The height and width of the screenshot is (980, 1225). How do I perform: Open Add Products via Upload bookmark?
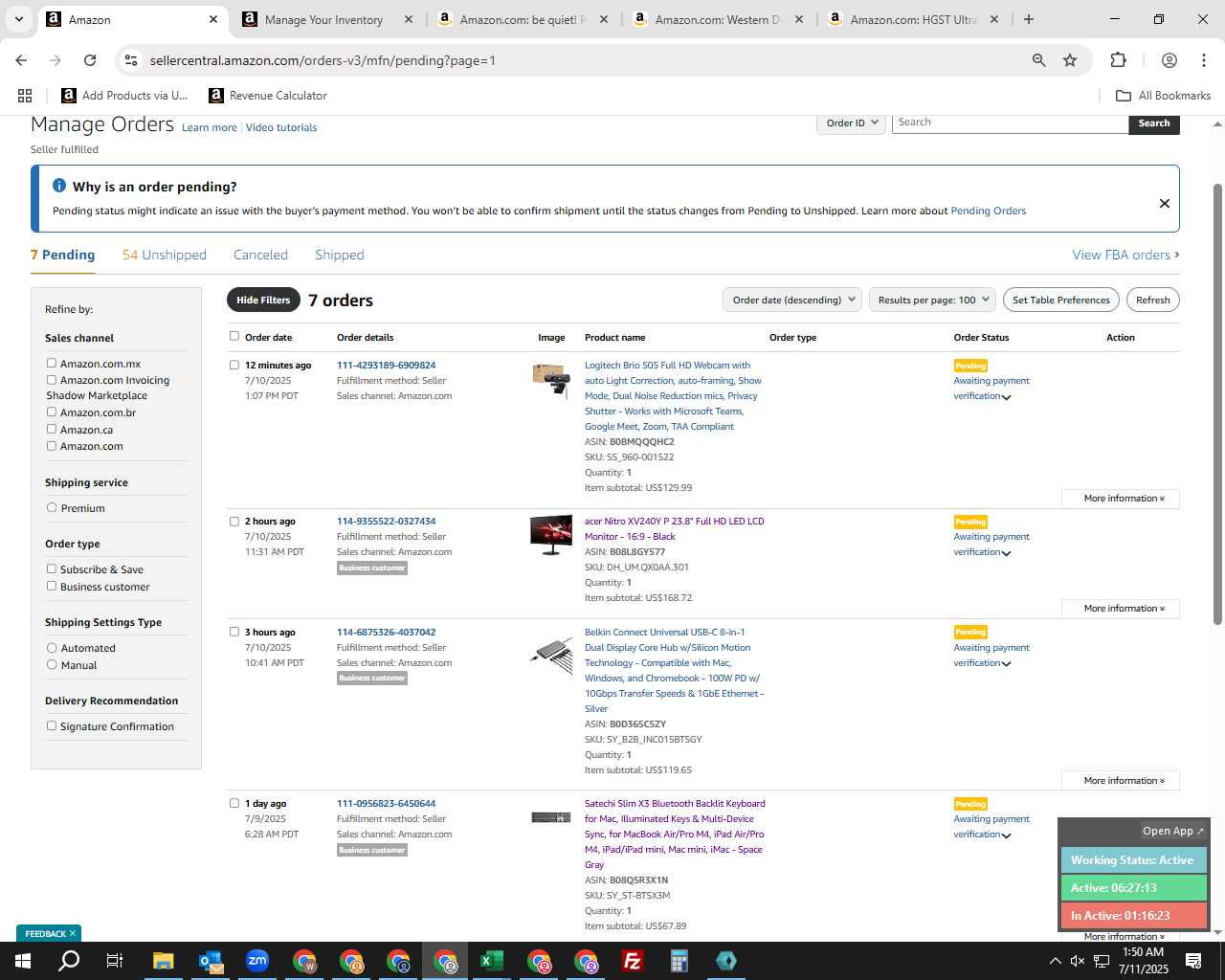[124, 96]
